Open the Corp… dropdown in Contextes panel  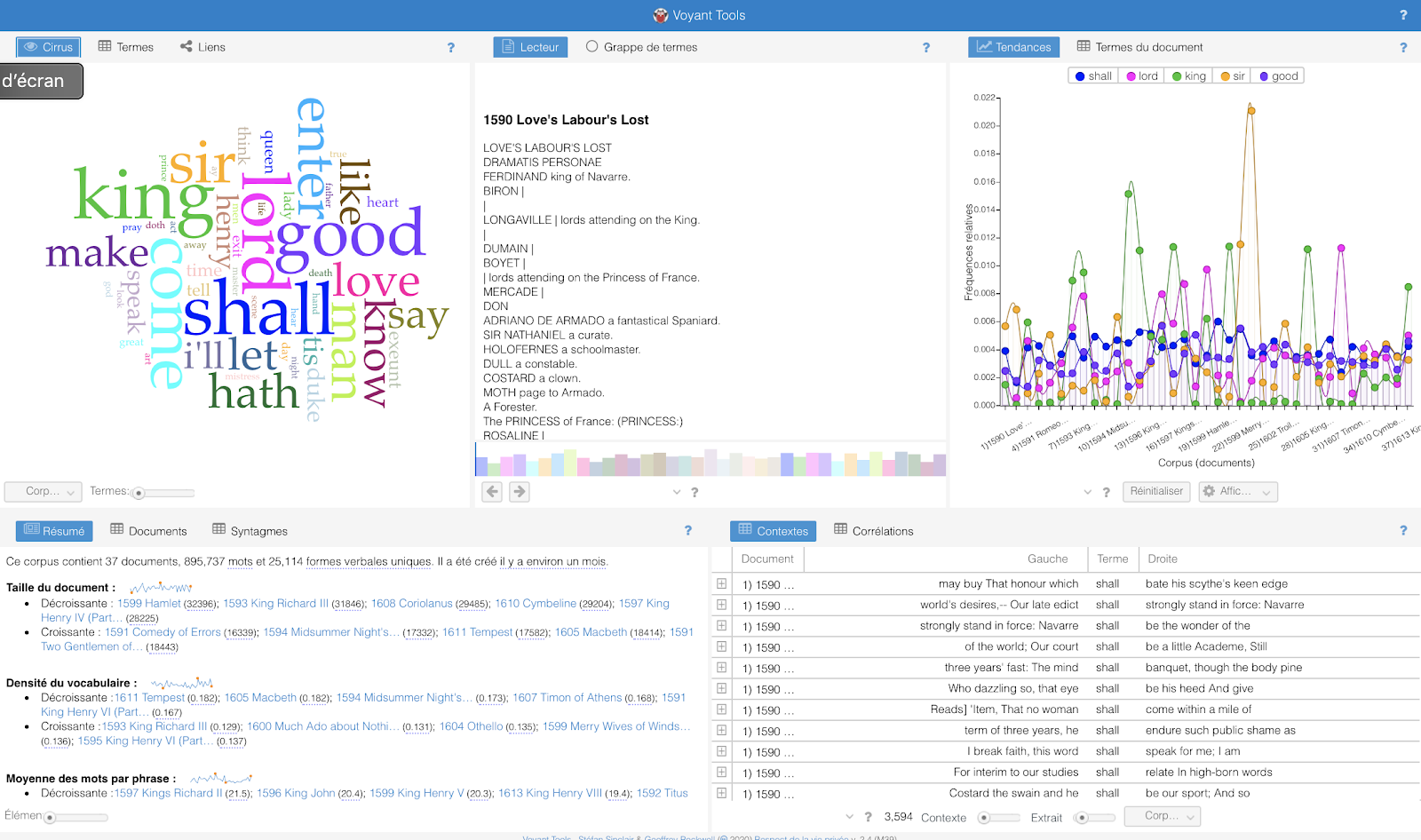(1162, 816)
